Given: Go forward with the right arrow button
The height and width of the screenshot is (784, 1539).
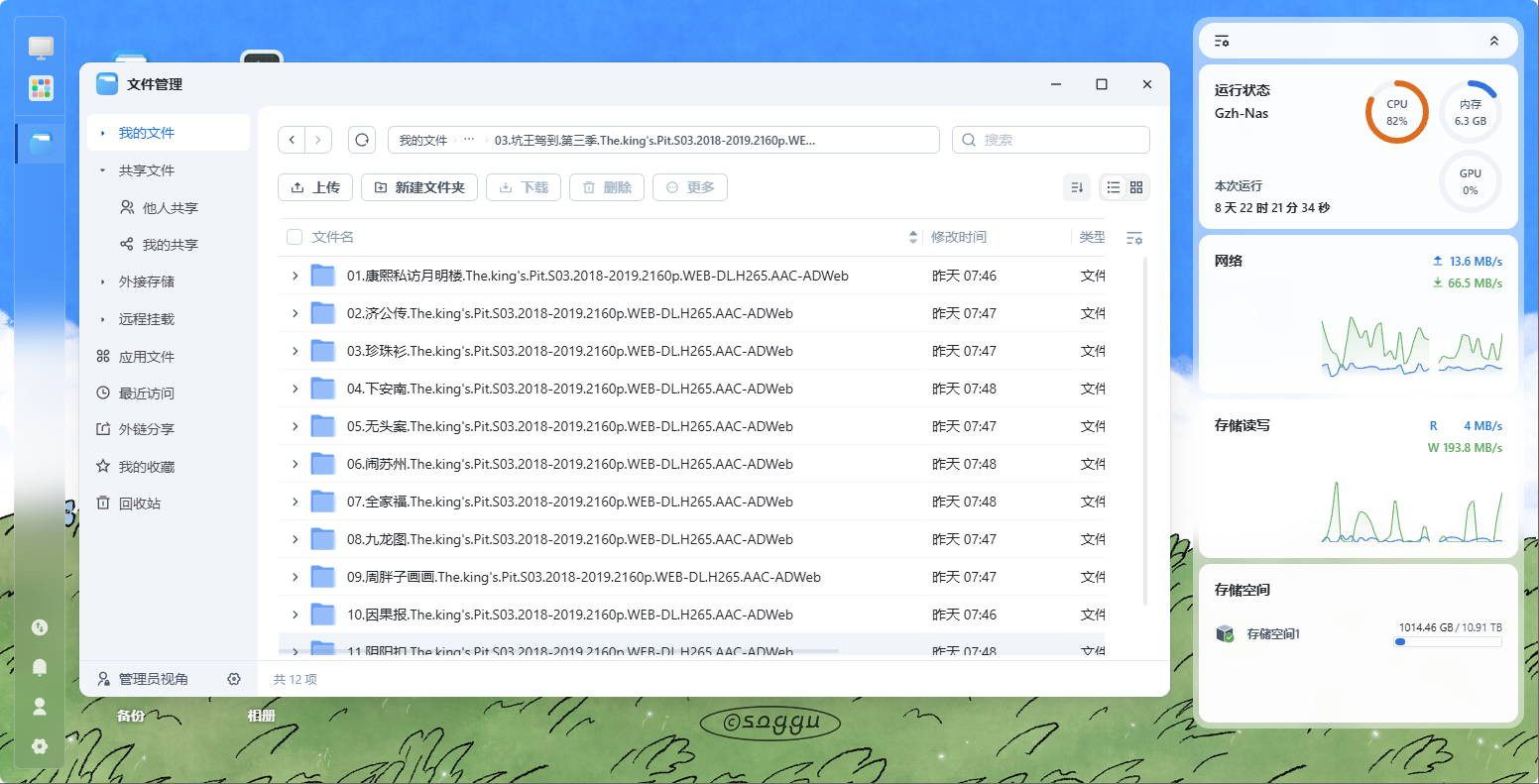Looking at the screenshot, I should 318,140.
